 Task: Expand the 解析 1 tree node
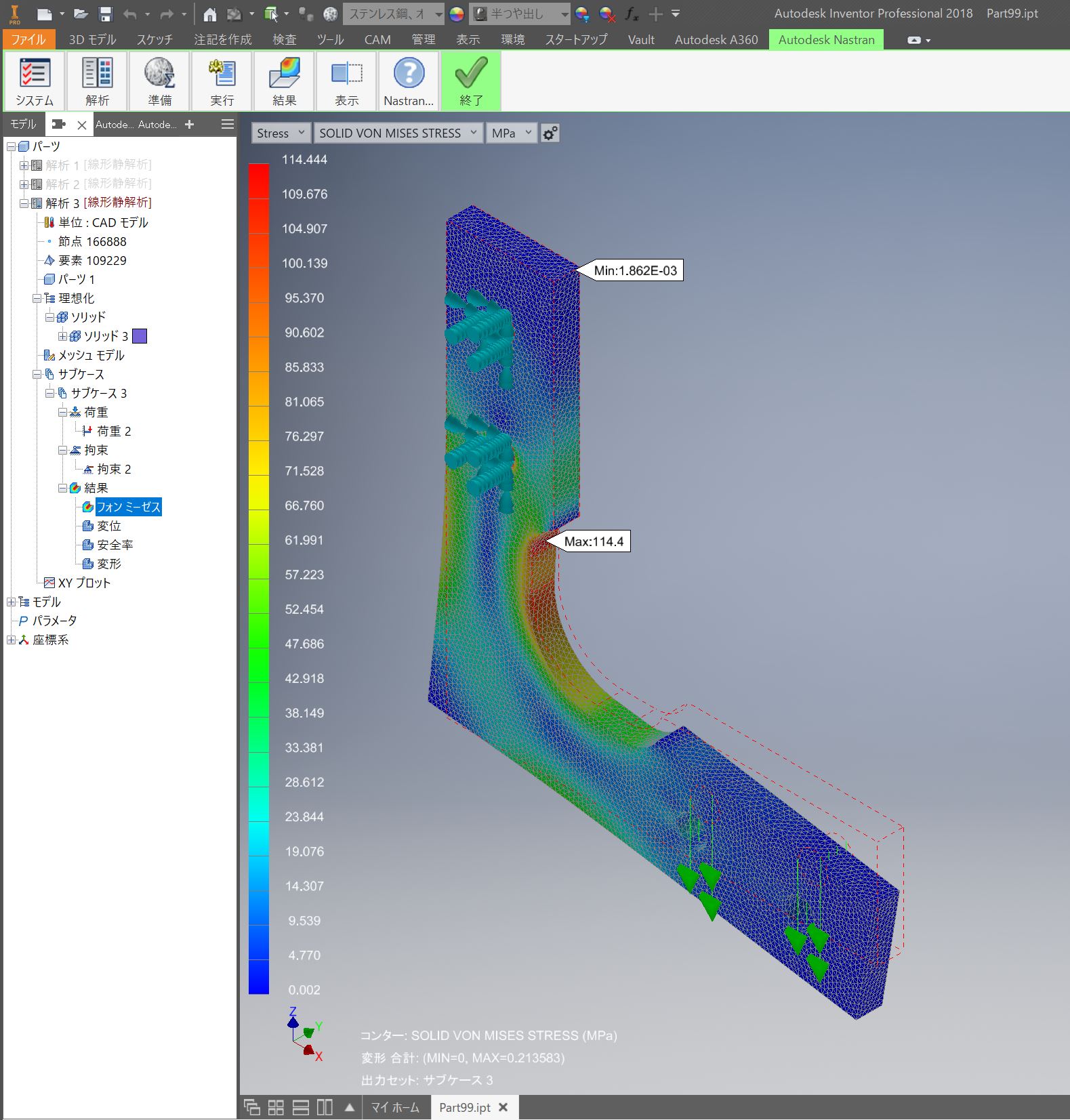click(24, 165)
